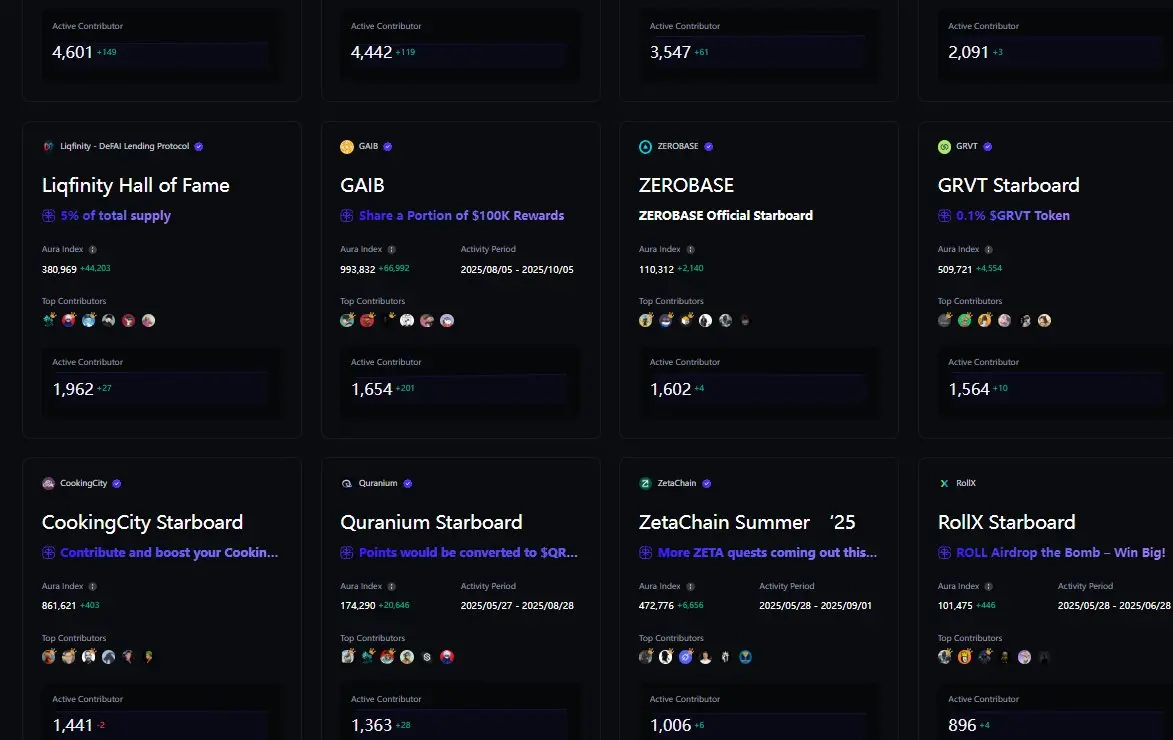
Task: Click first top contributor avatar on CookingCity card
Action: pyautogui.click(x=49, y=657)
